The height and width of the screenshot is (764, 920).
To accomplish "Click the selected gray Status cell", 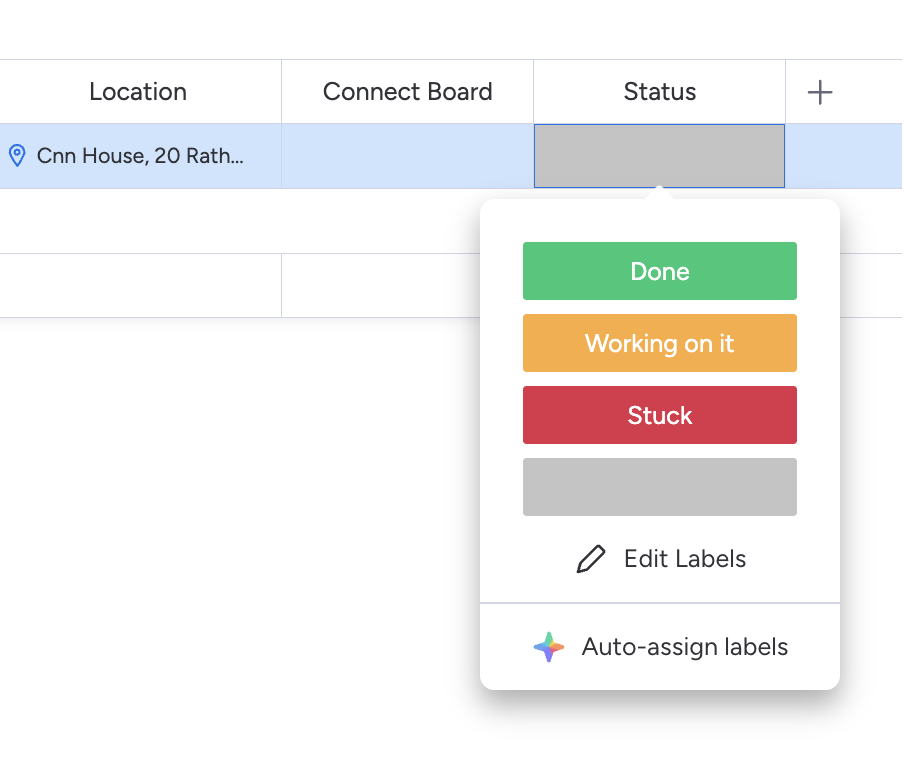I will [x=659, y=156].
